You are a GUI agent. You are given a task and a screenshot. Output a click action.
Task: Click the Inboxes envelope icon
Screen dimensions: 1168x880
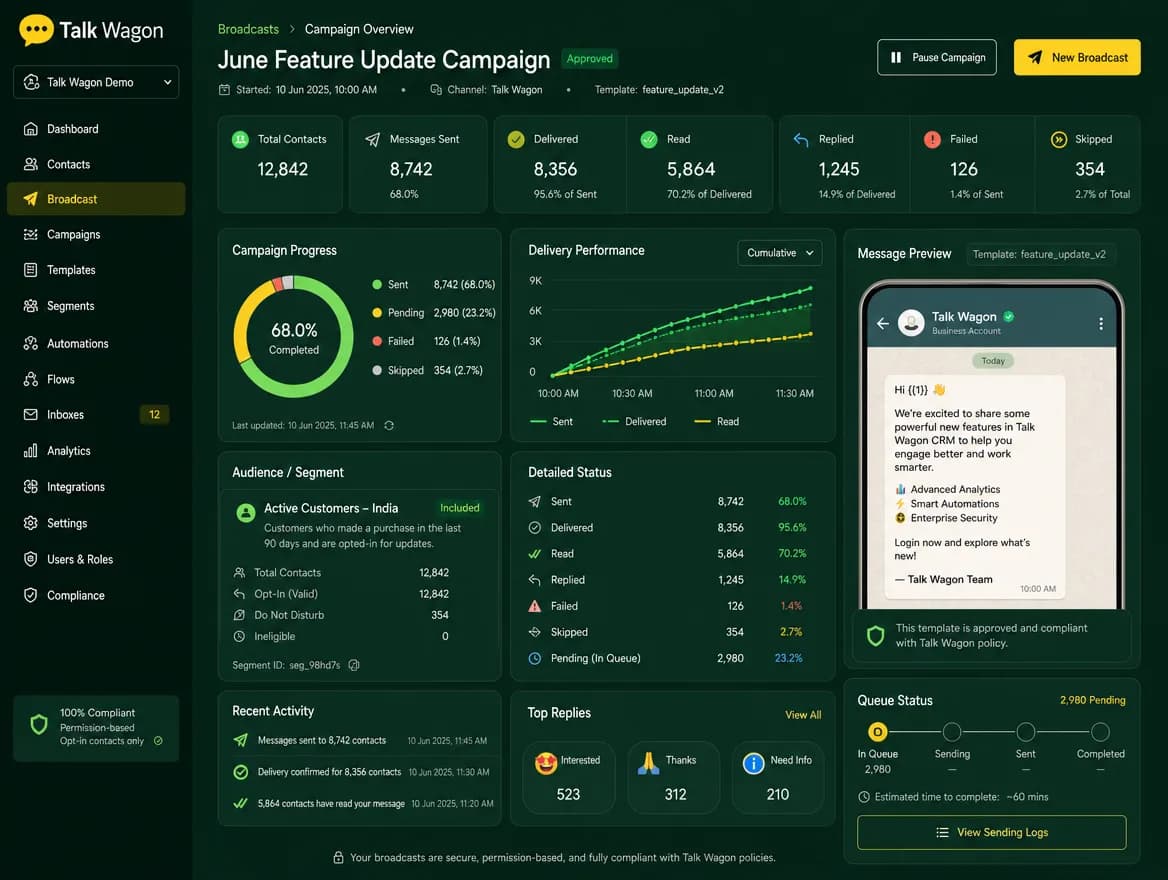click(x=31, y=414)
